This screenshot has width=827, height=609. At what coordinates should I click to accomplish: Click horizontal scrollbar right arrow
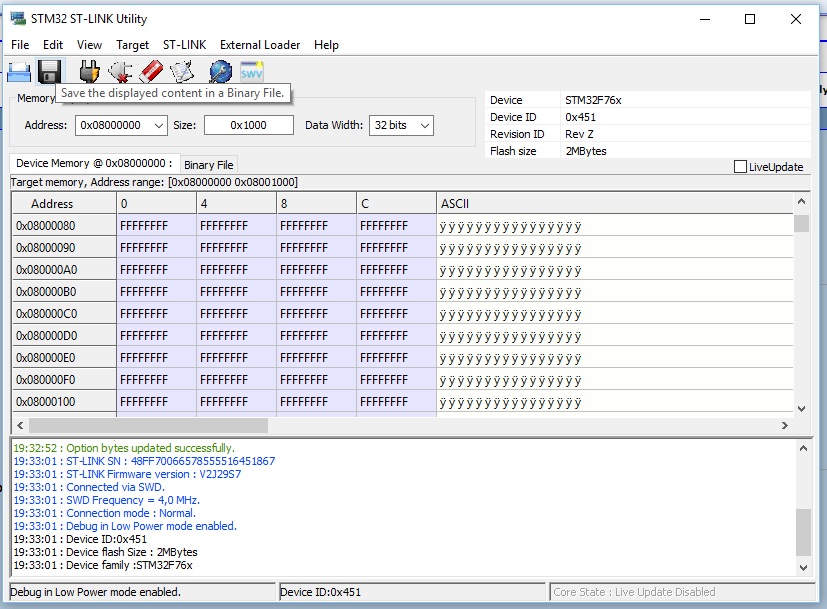(785, 426)
